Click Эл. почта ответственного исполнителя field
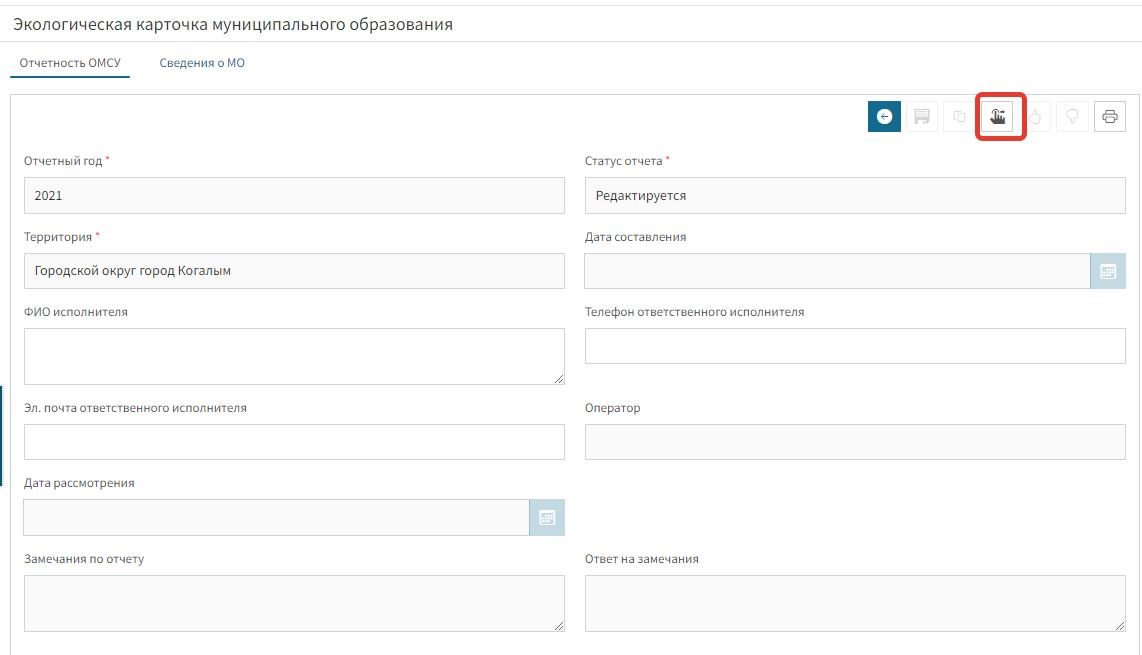 pos(294,442)
